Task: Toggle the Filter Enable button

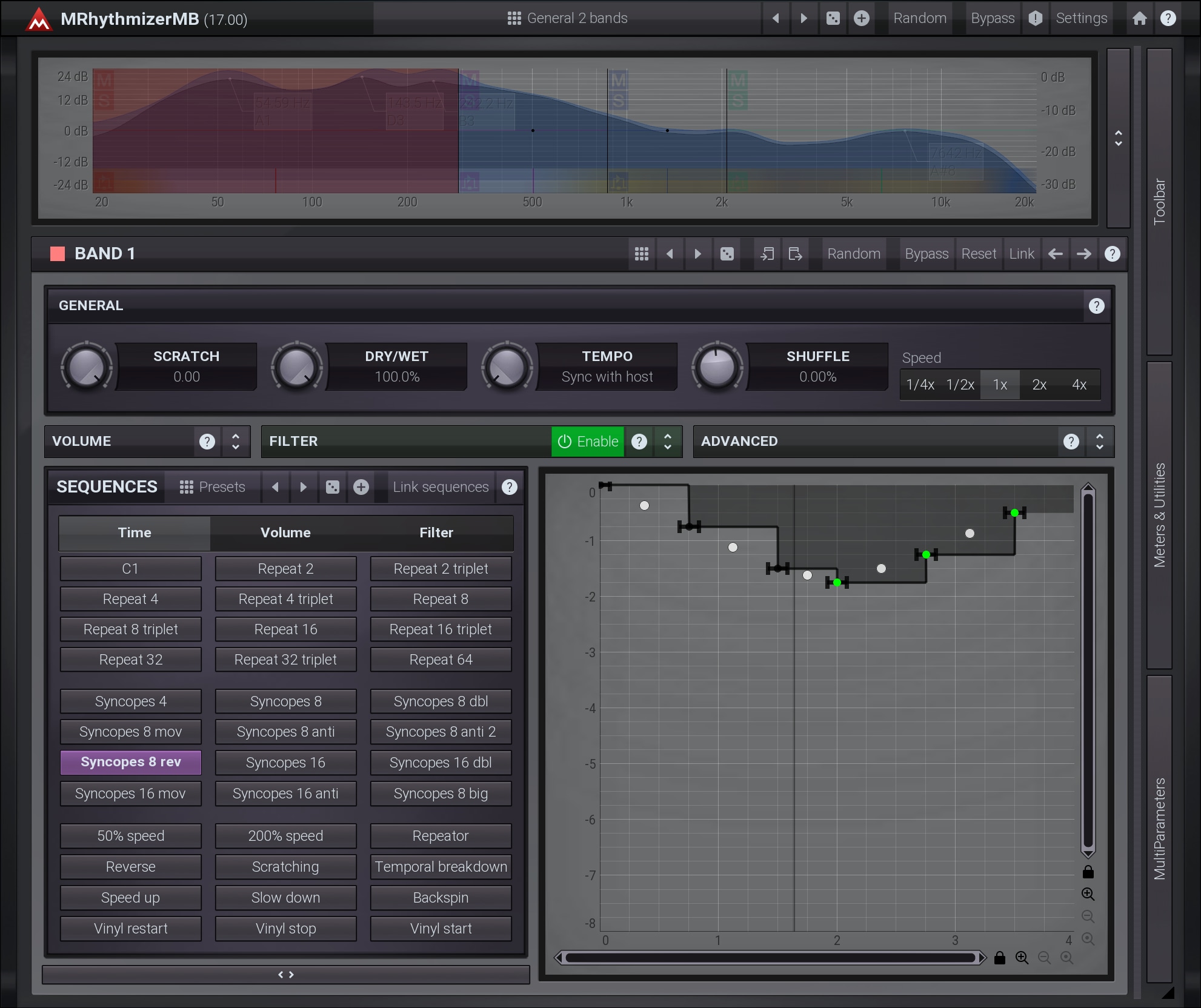Action: pyautogui.click(x=588, y=442)
